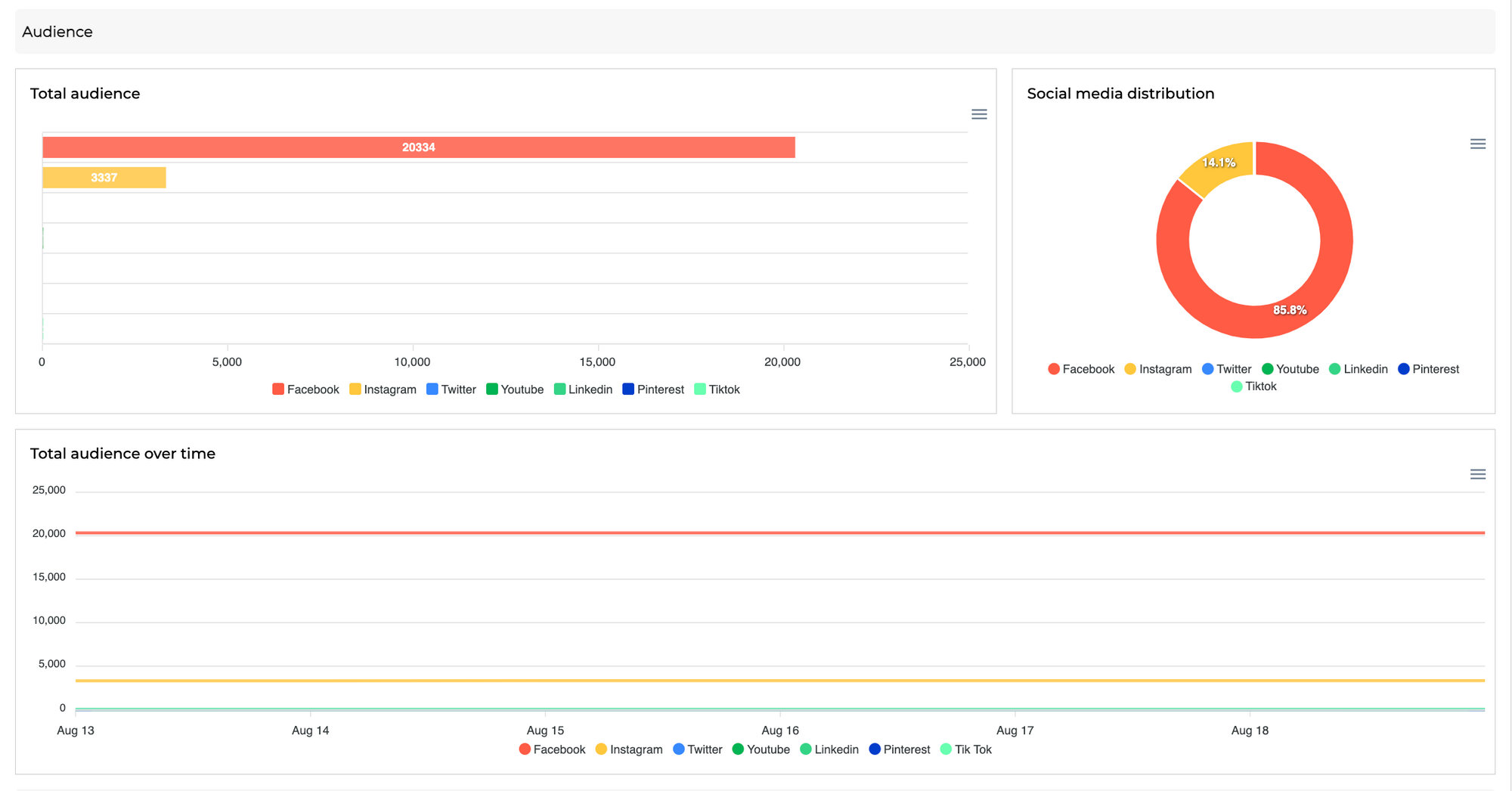Open Social media distribution chart menu icon

(x=1477, y=144)
